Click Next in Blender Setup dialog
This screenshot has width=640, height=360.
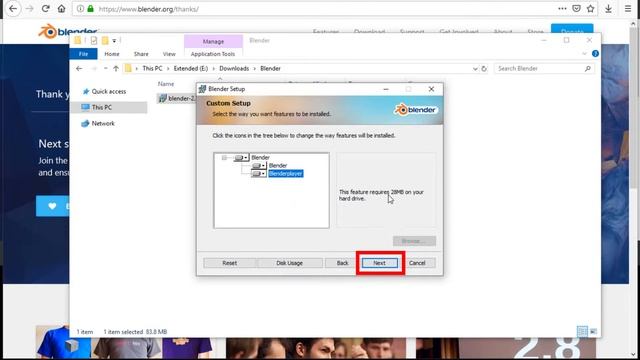pyautogui.click(x=380, y=263)
